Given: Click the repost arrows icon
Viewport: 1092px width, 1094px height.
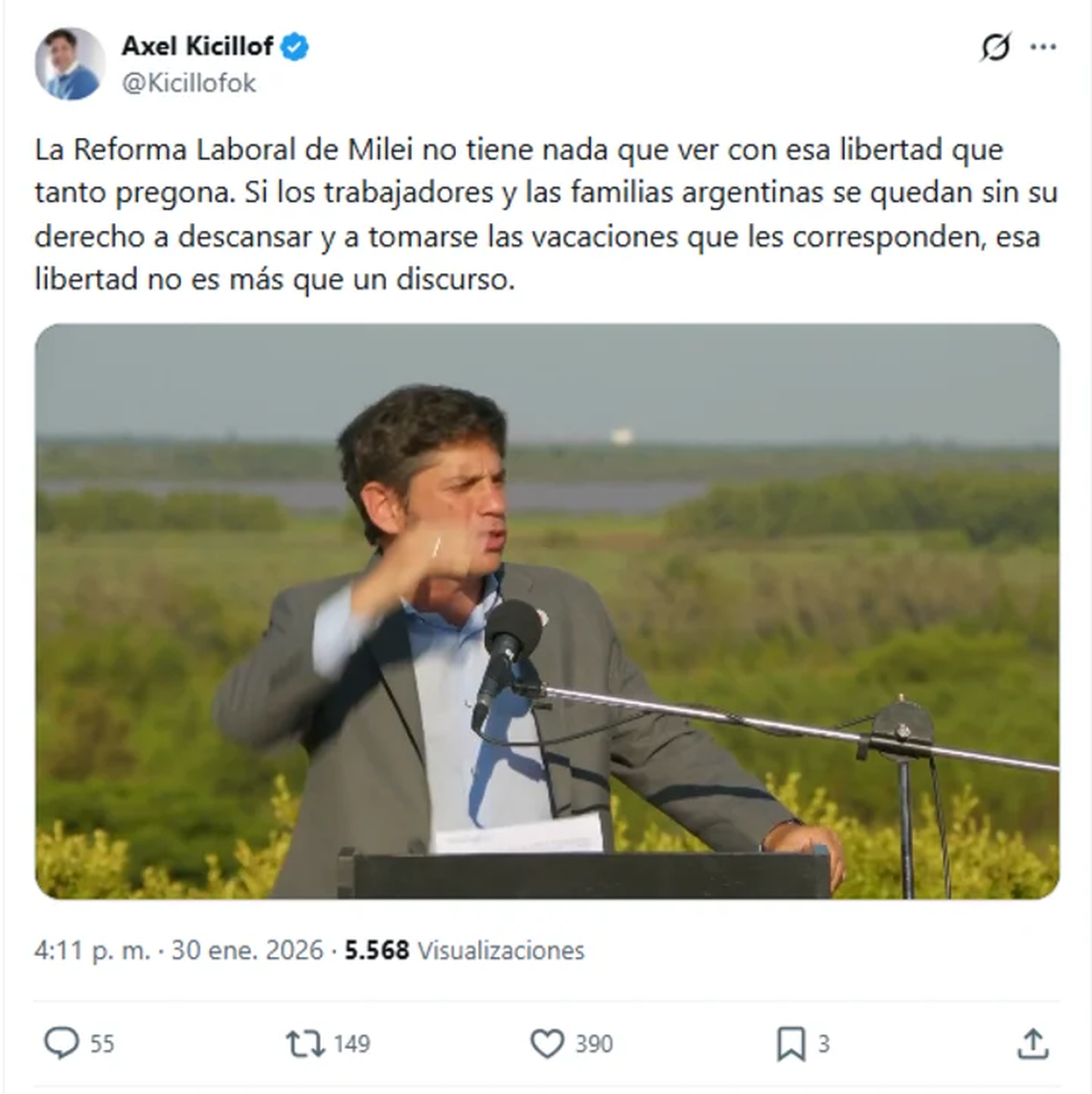Looking at the screenshot, I should [305, 1044].
